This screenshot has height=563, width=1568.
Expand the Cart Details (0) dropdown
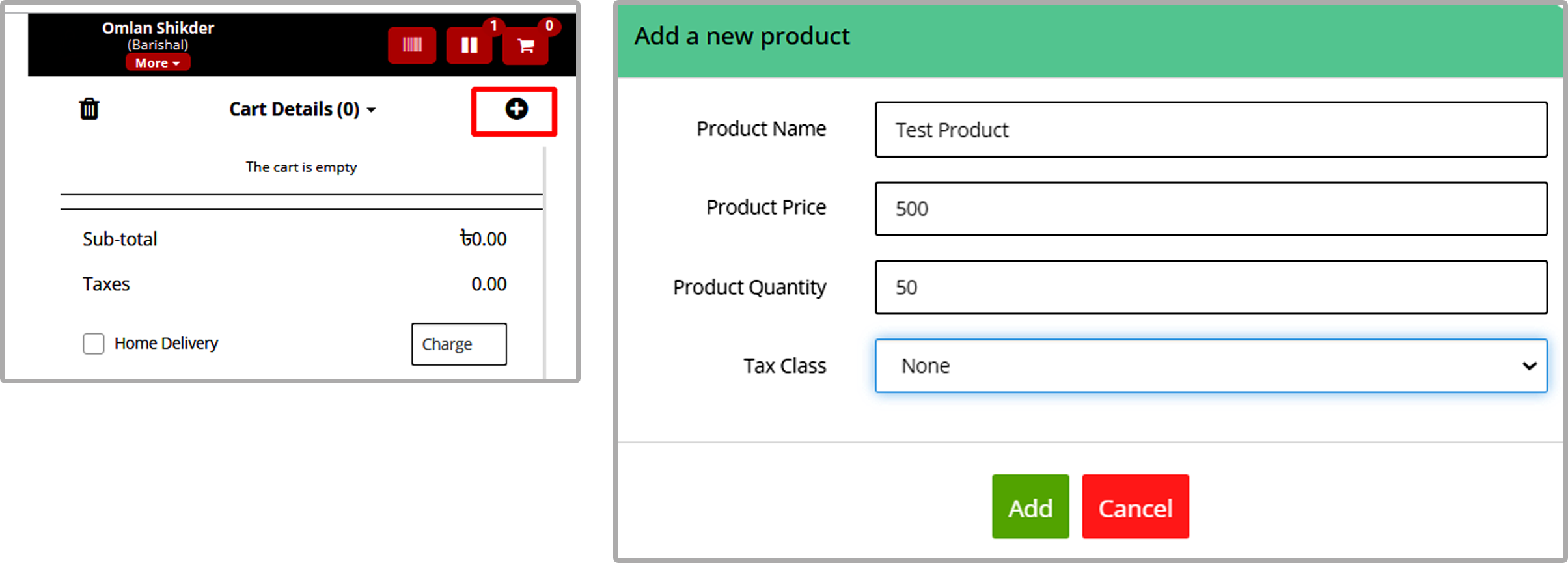pos(302,109)
